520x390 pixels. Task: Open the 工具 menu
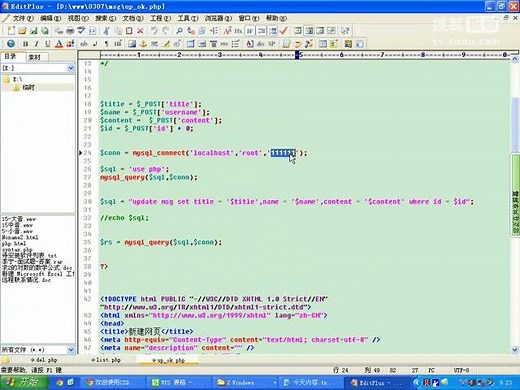pos(188,18)
